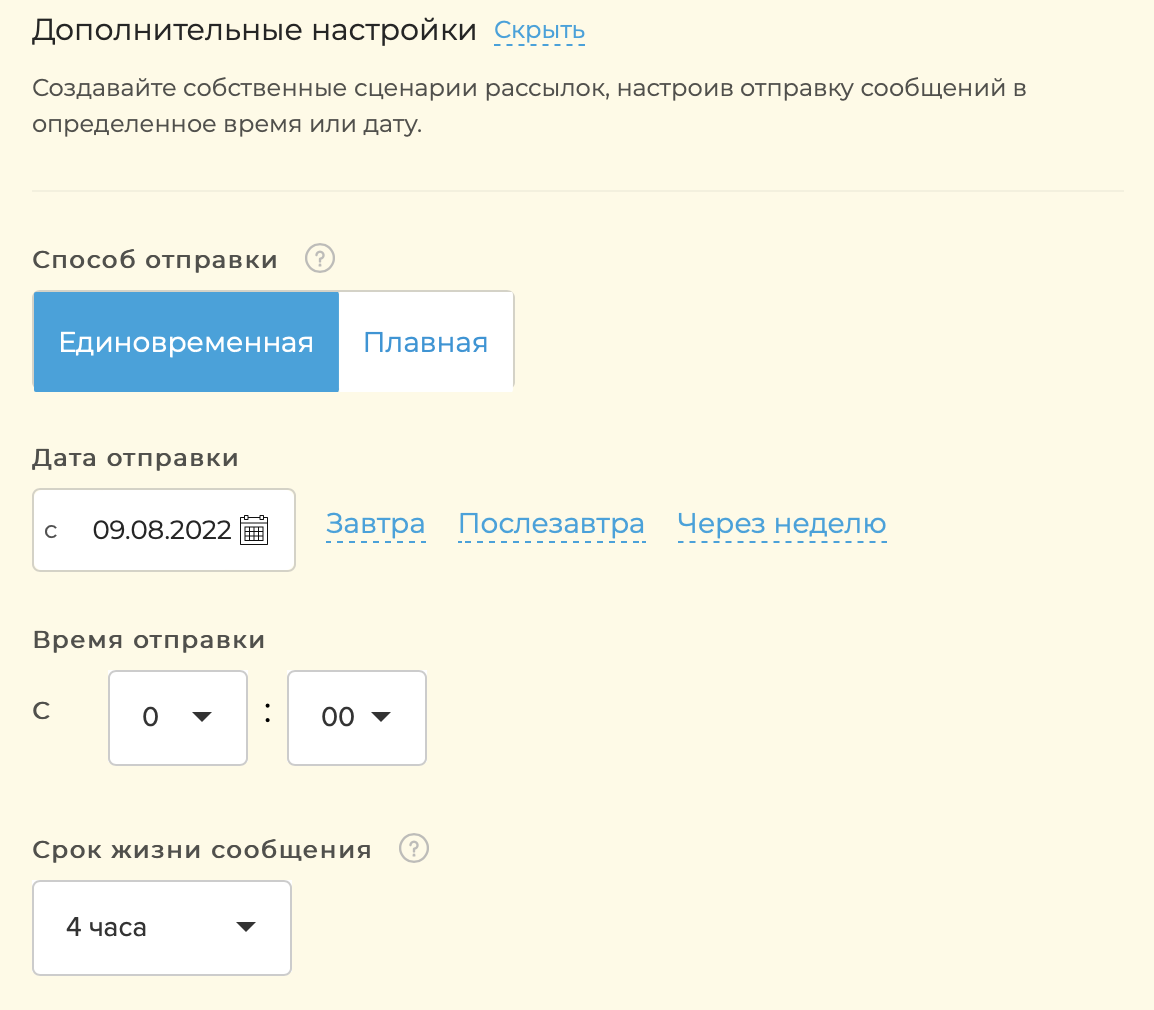Set the send date using the «Завтра» link
The width and height of the screenshot is (1154, 1010).
[x=375, y=522]
